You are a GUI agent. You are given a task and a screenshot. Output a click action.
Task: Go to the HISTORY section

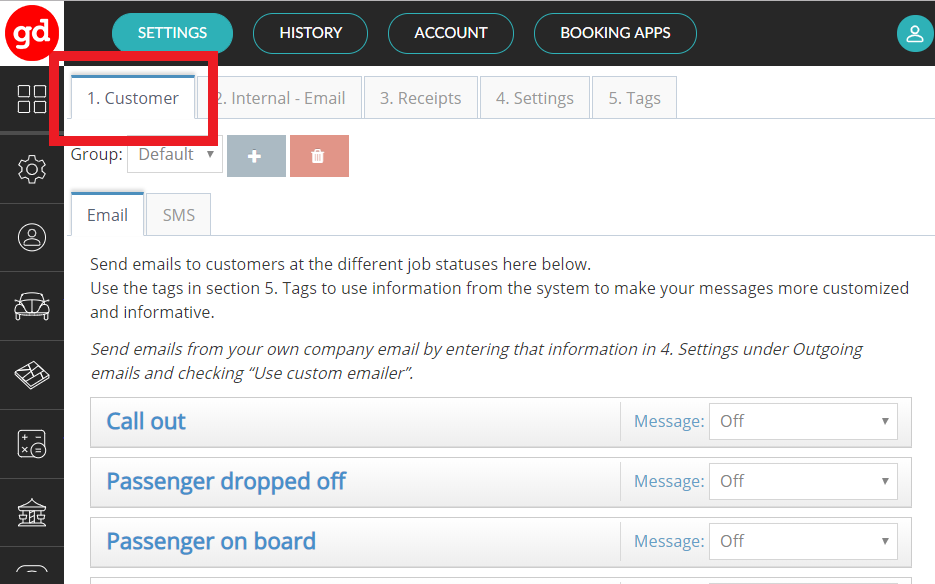tap(311, 33)
